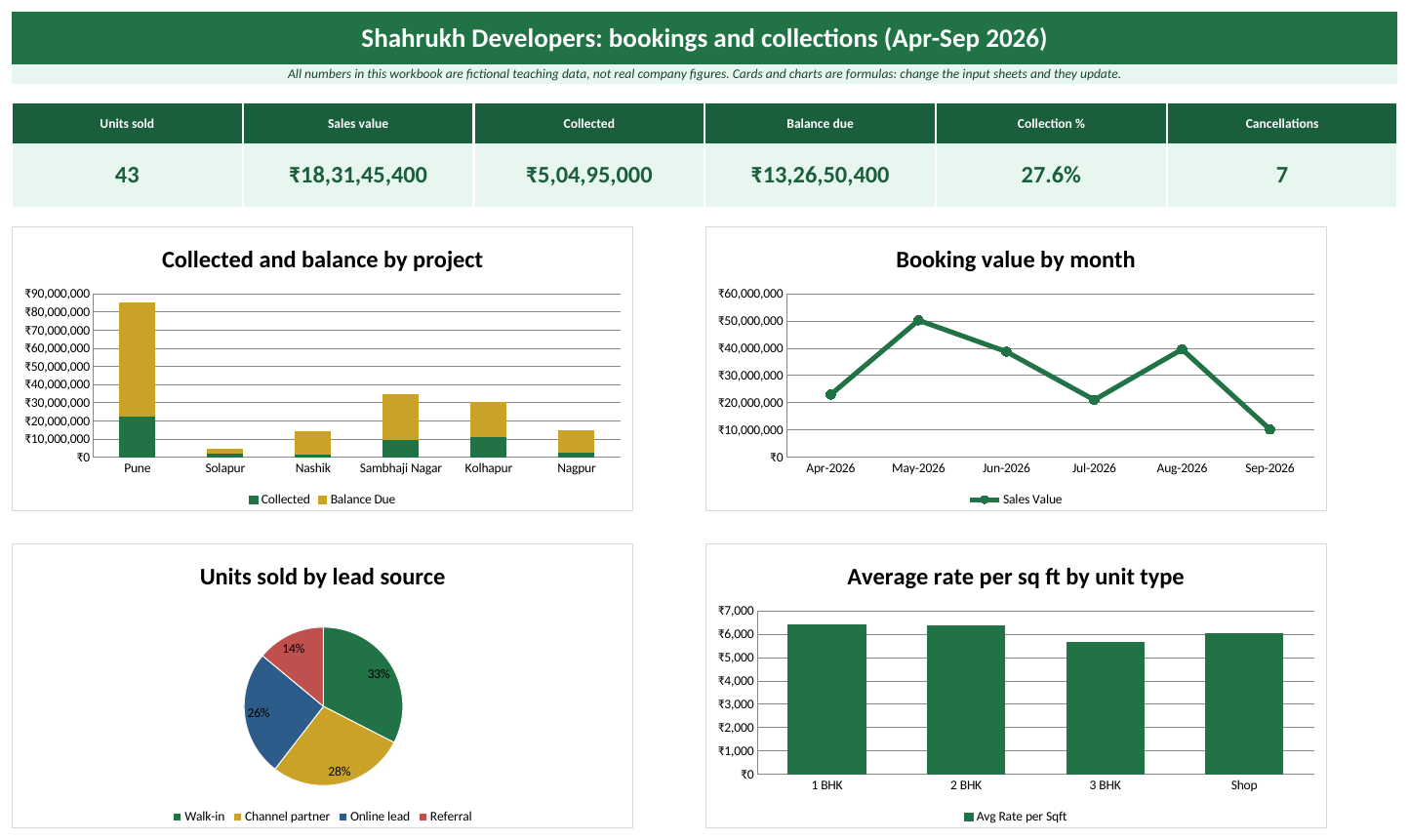Click the 'Collection %' card header
Image resolution: width=1409 pixels, height=840 pixels.
coord(1051,124)
